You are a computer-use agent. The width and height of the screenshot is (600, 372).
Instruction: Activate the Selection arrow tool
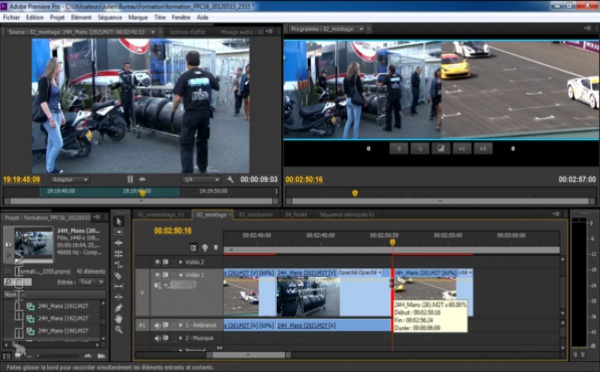click(x=119, y=221)
